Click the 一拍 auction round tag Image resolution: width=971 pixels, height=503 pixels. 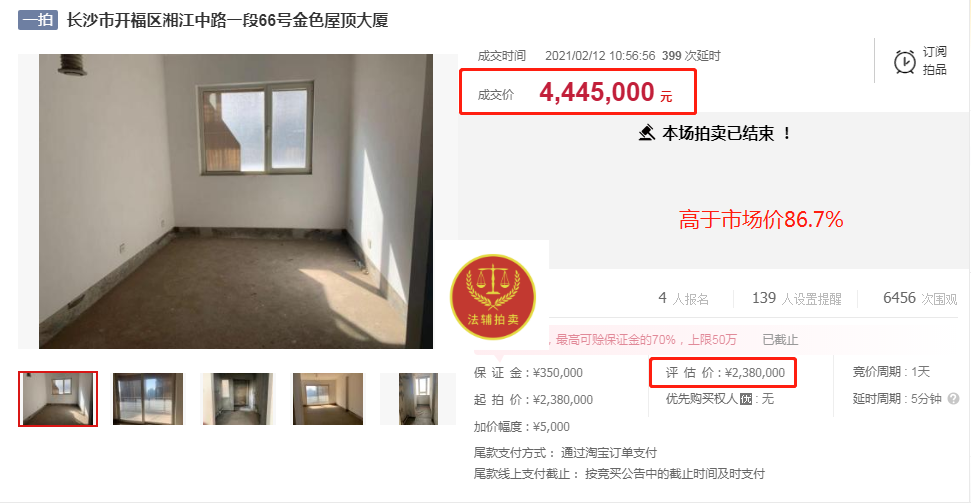click(38, 20)
